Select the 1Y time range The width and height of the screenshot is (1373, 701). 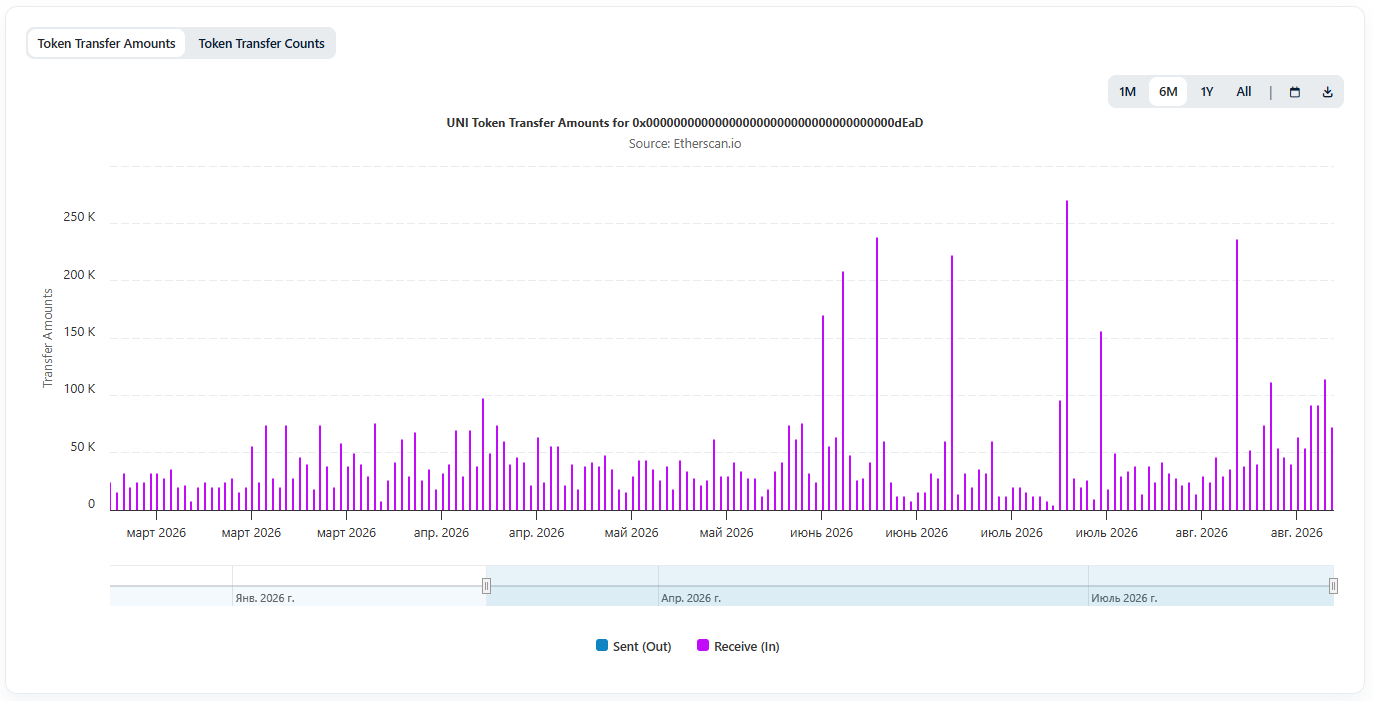tap(1207, 92)
